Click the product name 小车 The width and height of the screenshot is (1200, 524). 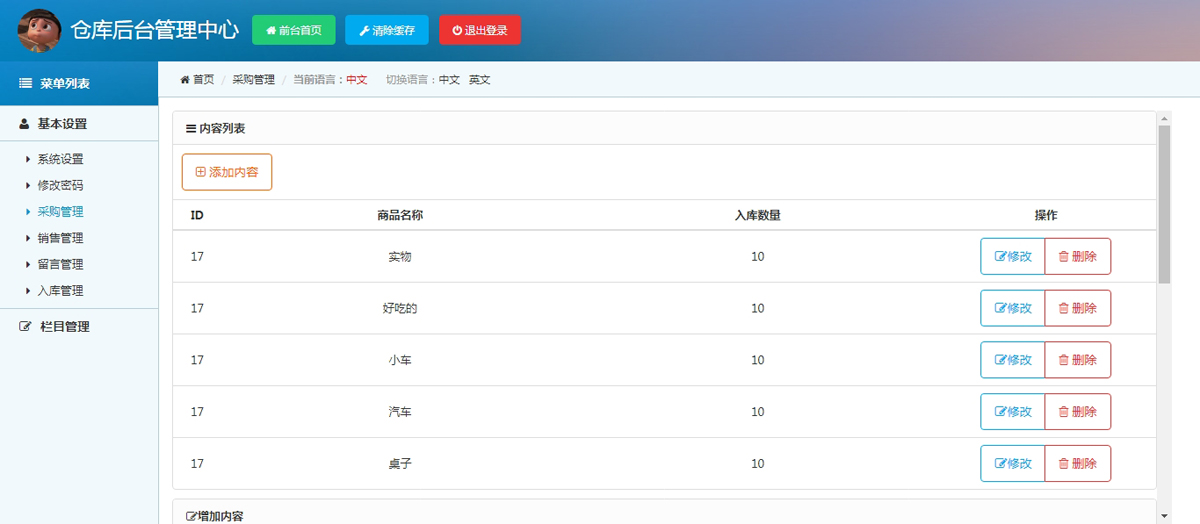pos(400,361)
